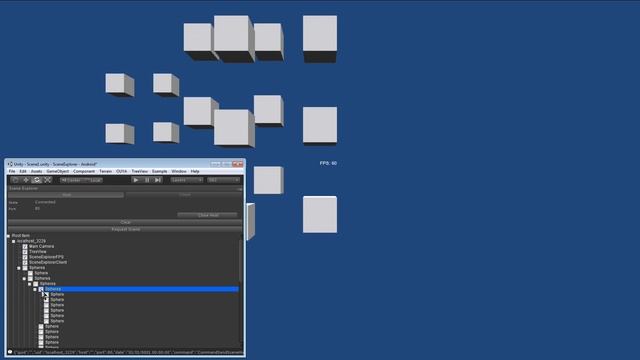The height and width of the screenshot is (360, 640).
Task: Collapse the highlighted Spheres node
Action: pyautogui.click(x=35, y=289)
